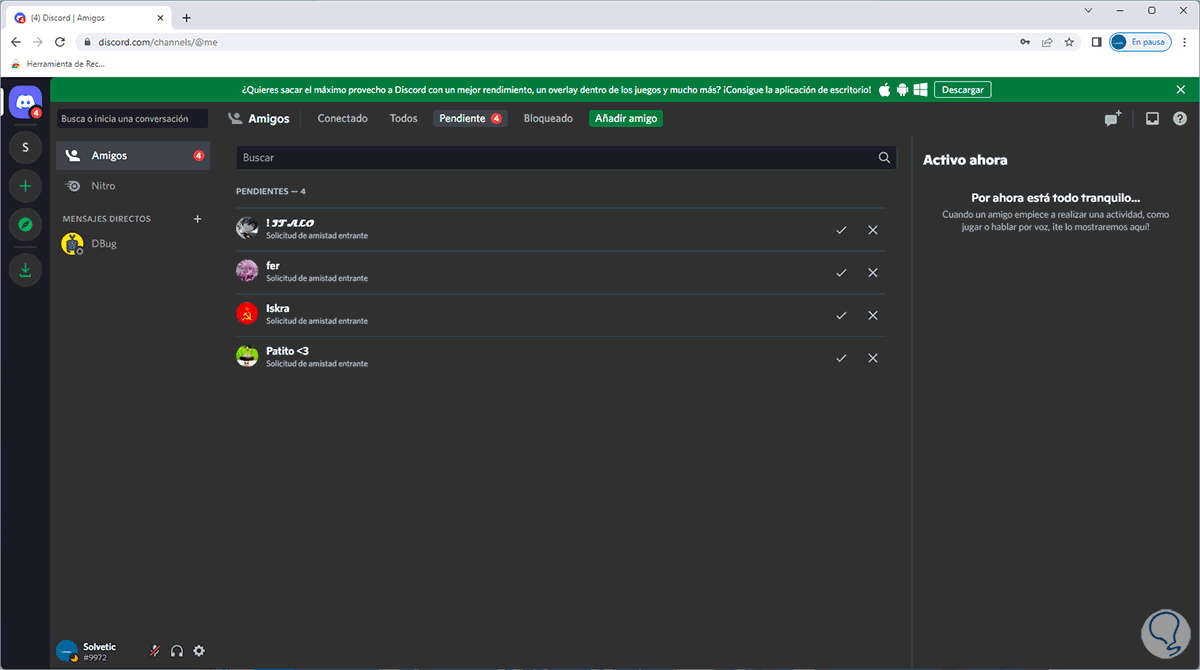
Task: Decline friend request from Iskra
Action: [x=873, y=315]
